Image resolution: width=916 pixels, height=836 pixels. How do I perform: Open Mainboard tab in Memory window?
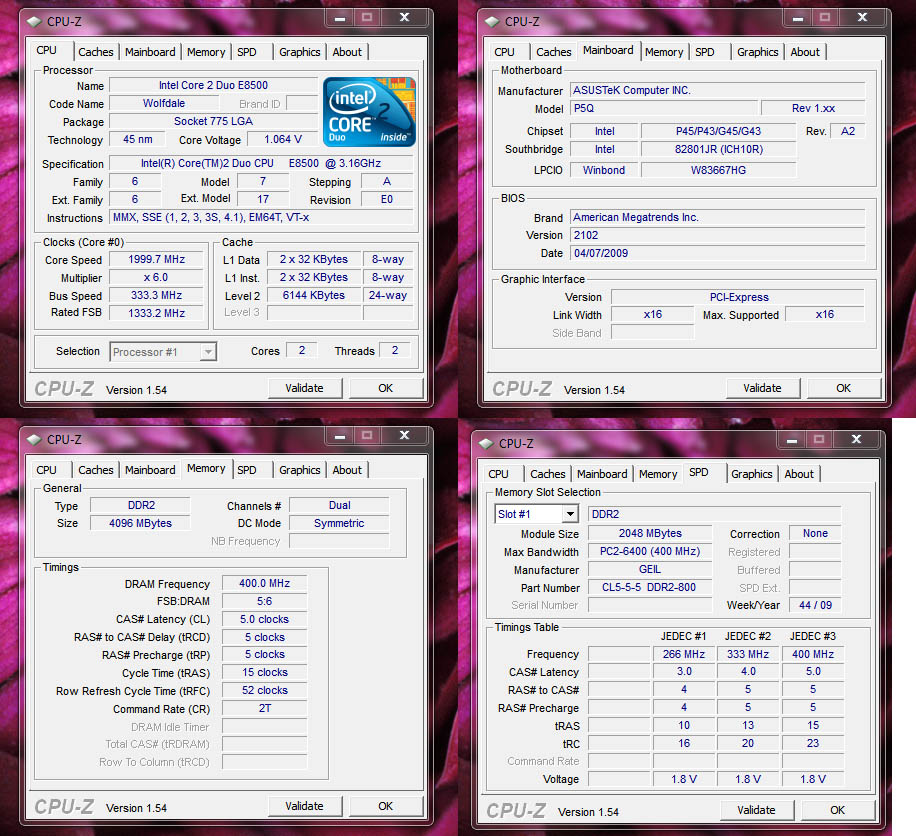click(150, 470)
